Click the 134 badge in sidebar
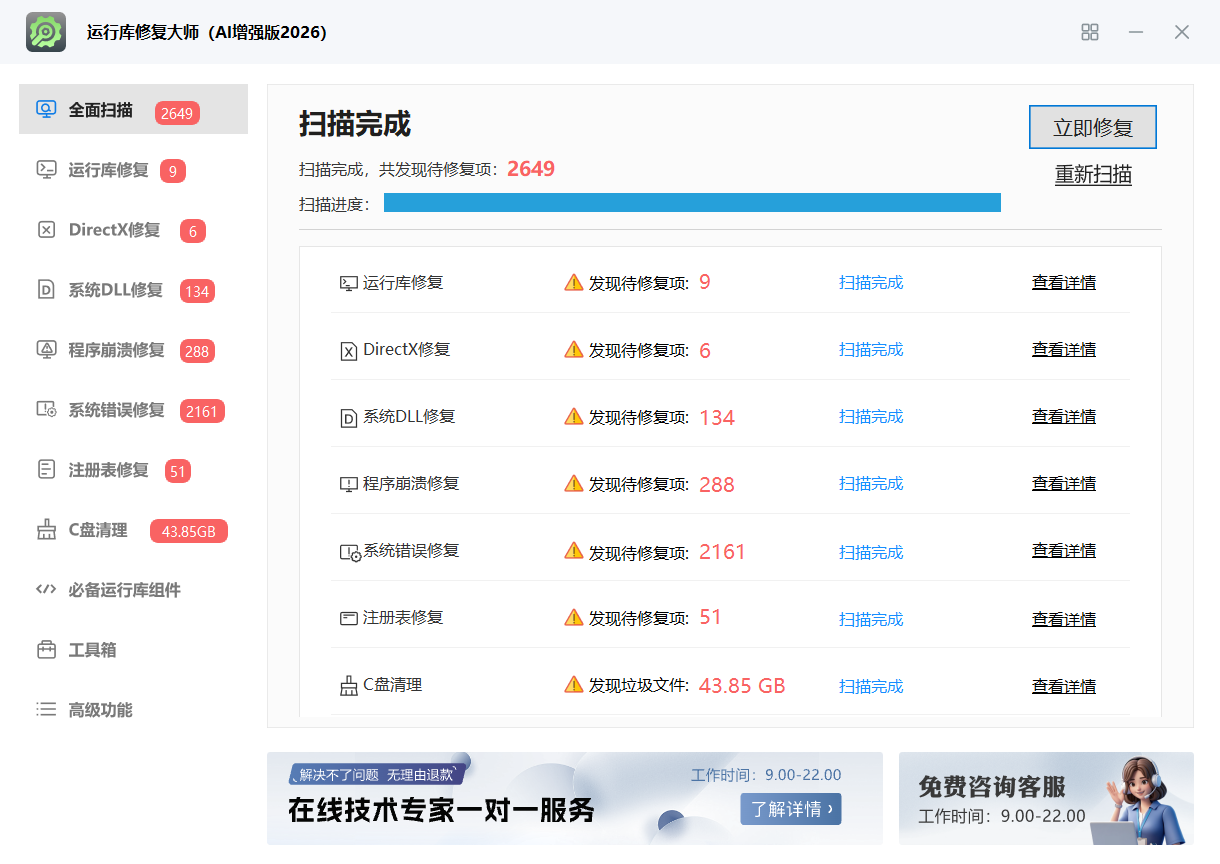 coord(197,291)
